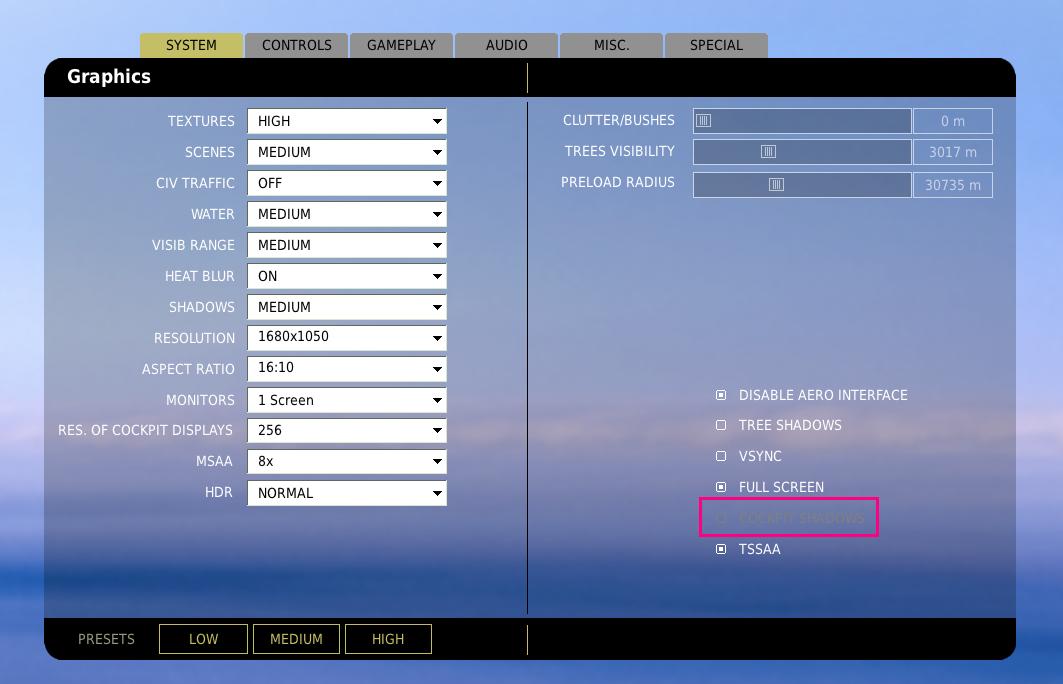
Task: Apply the MEDIUM graphics preset
Action: [x=296, y=639]
